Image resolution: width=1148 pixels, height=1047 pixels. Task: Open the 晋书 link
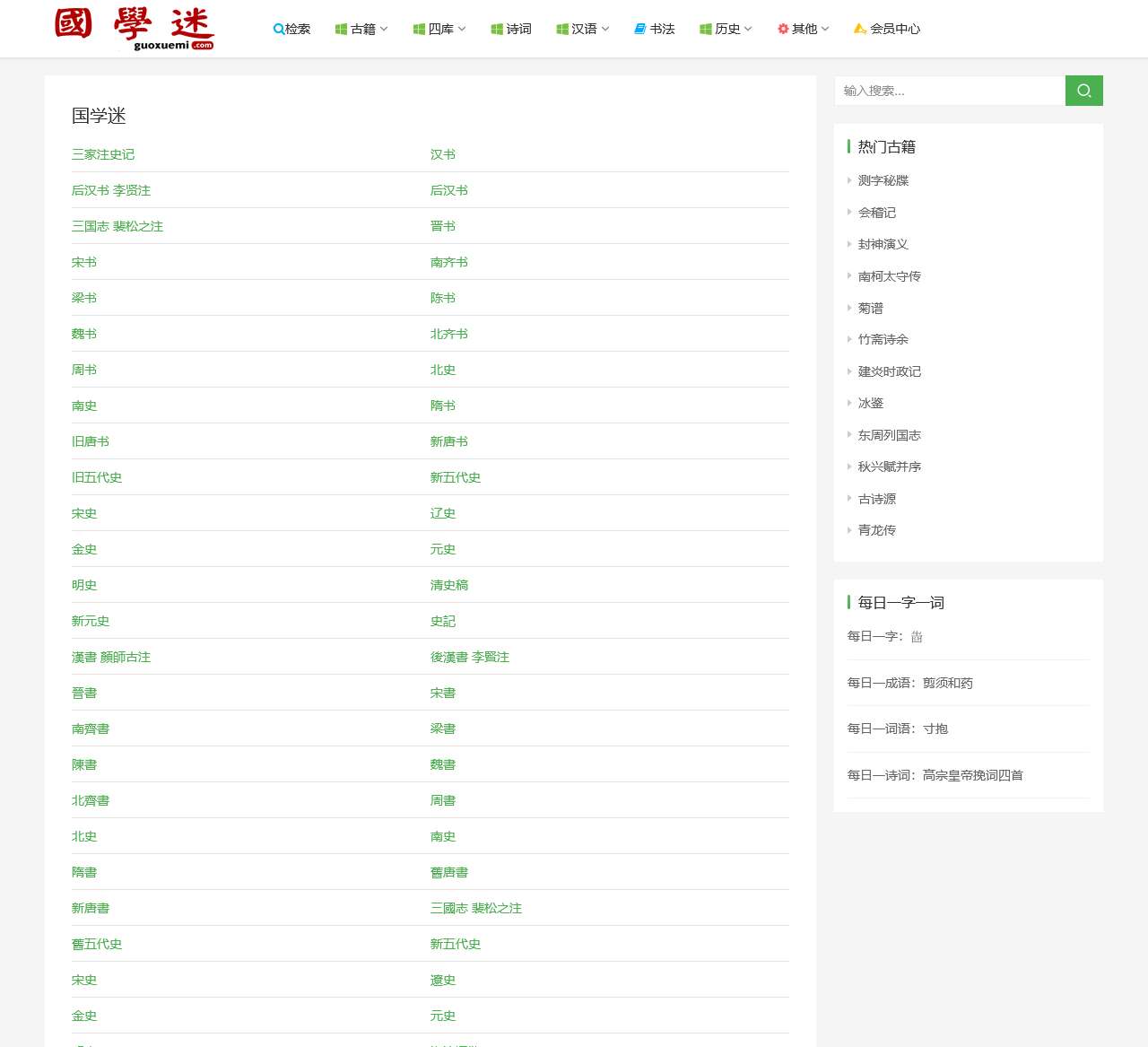point(443,226)
